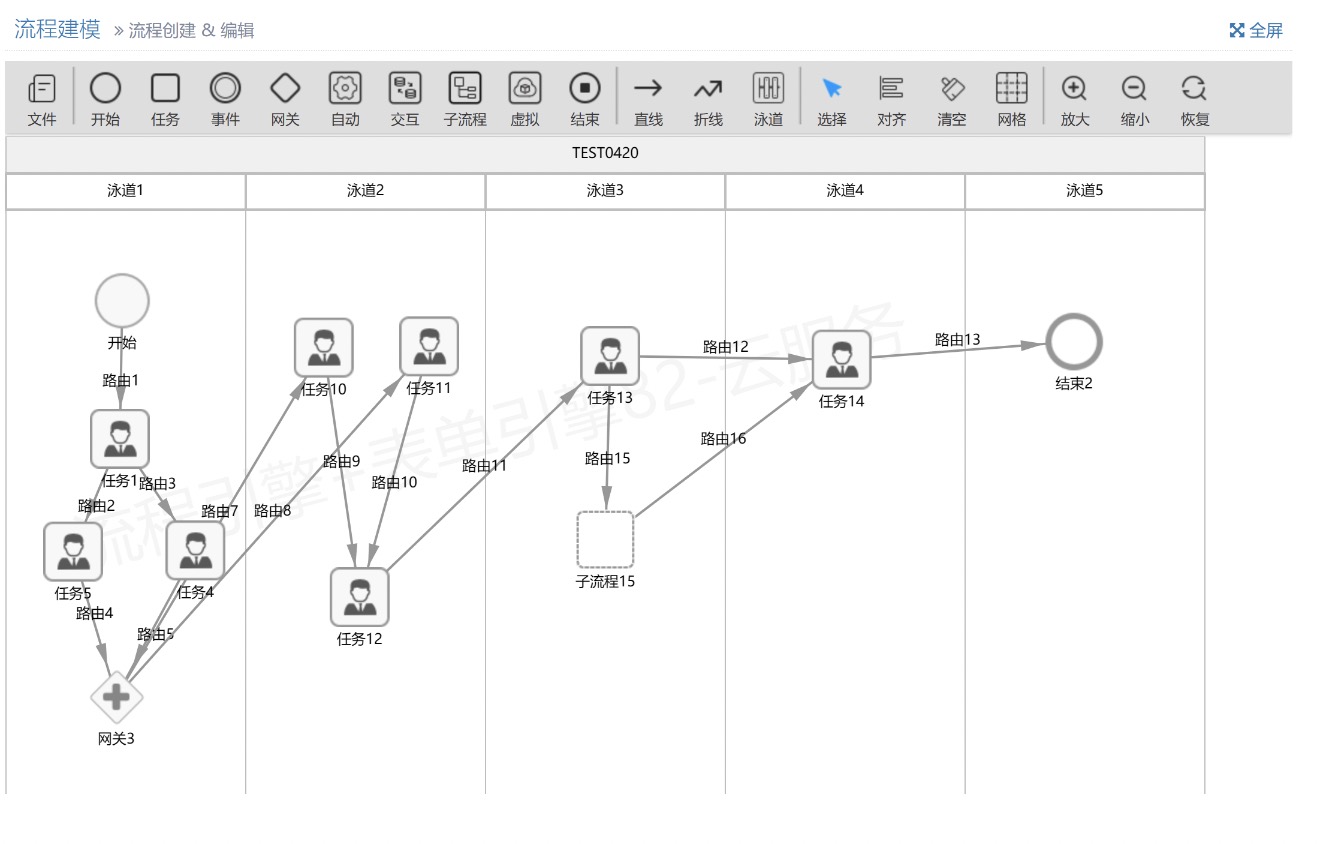The image size is (1326, 844).
Task: Select the 网关 gateway tool
Action: pyautogui.click(x=285, y=99)
